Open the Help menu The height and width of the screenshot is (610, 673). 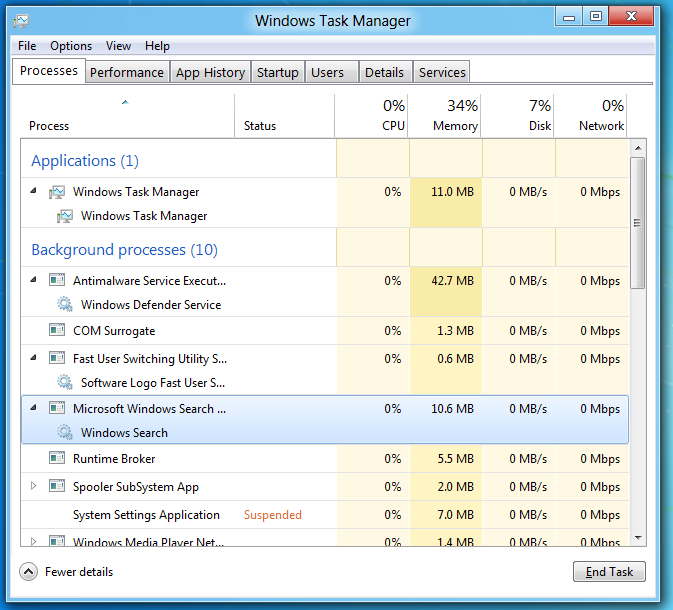tap(157, 46)
